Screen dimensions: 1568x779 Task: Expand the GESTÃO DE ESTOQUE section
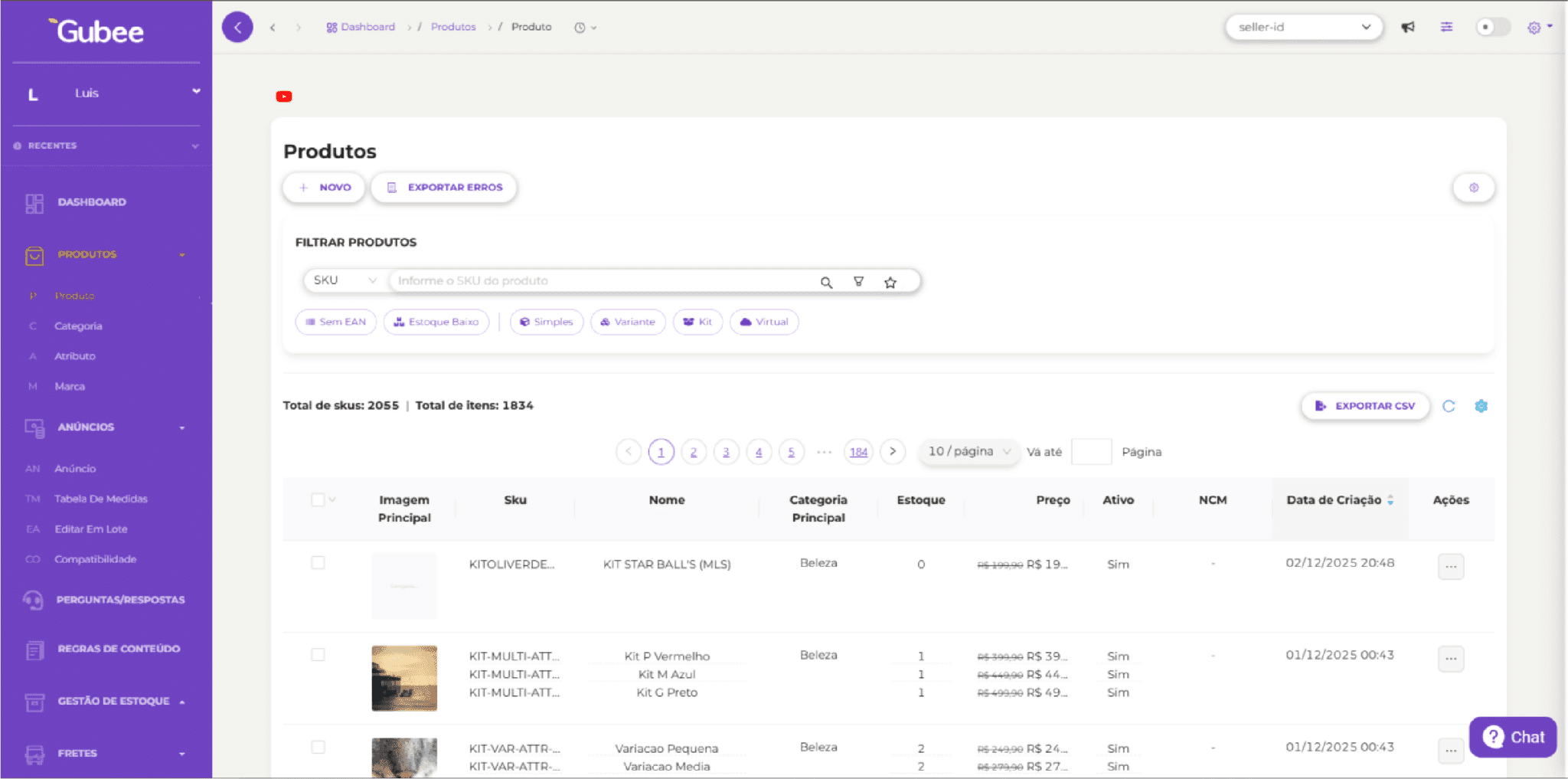[106, 701]
